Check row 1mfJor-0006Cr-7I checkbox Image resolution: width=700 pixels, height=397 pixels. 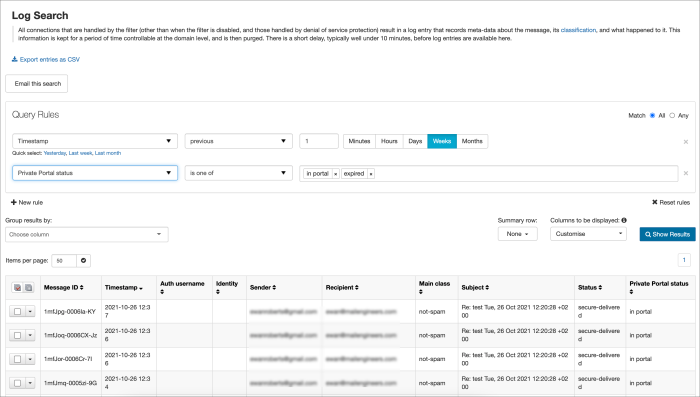pyautogui.click(x=17, y=359)
